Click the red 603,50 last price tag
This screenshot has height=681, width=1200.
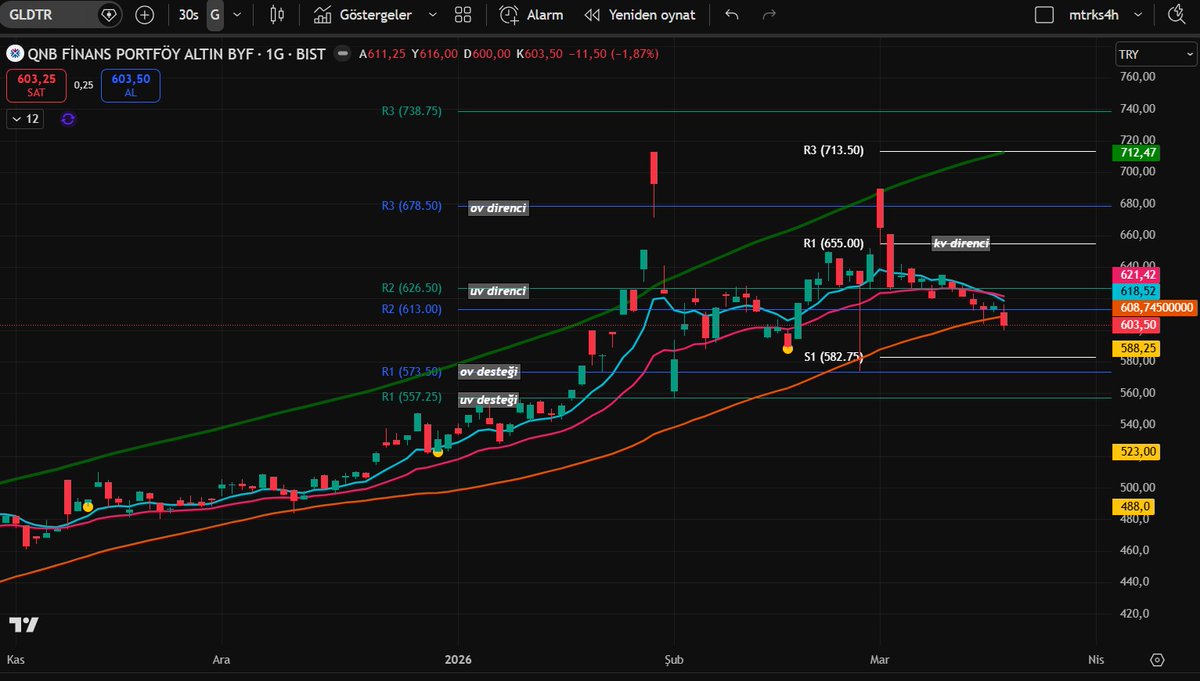1137,325
